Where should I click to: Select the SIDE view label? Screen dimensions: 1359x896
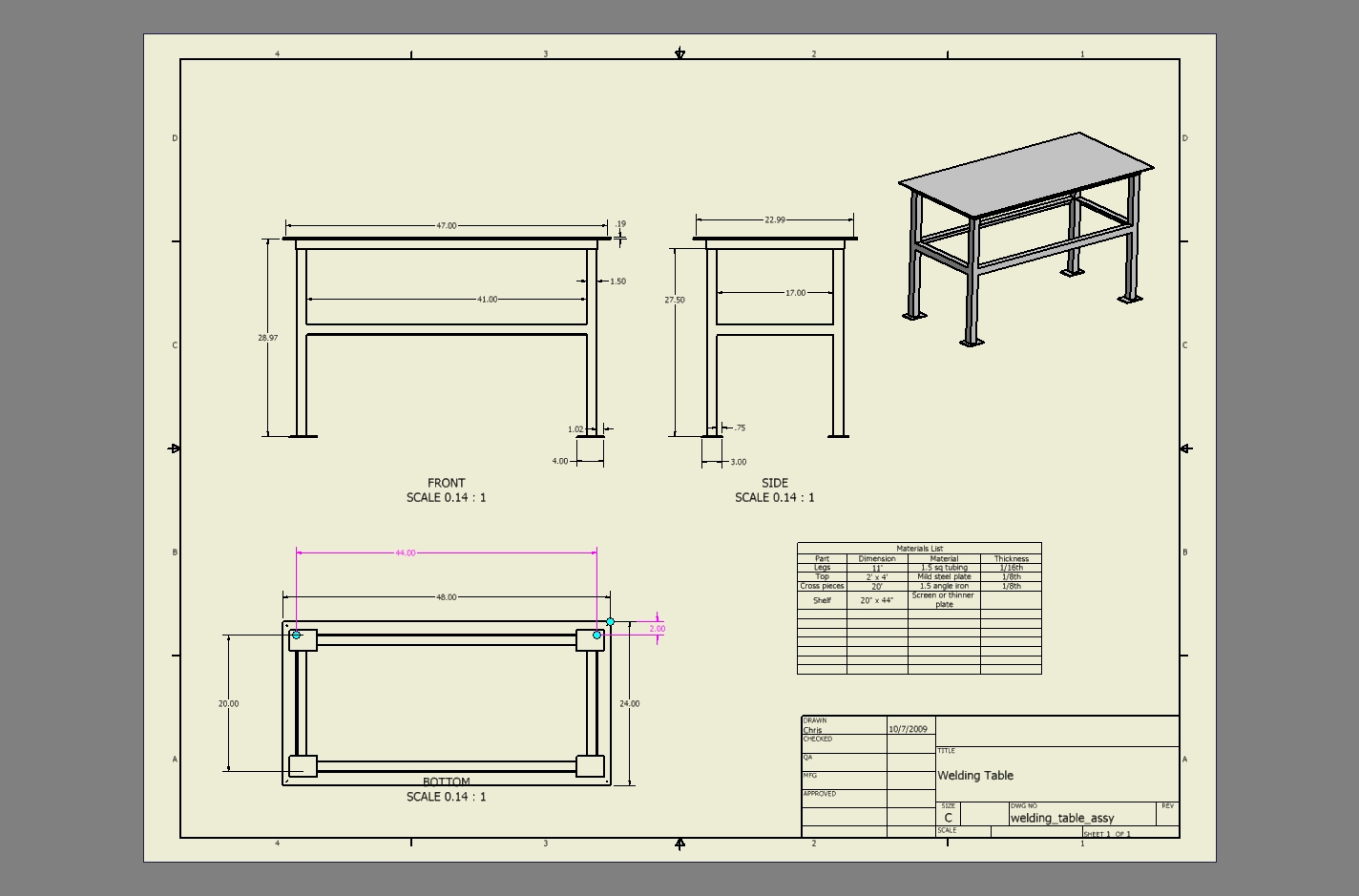point(774,483)
